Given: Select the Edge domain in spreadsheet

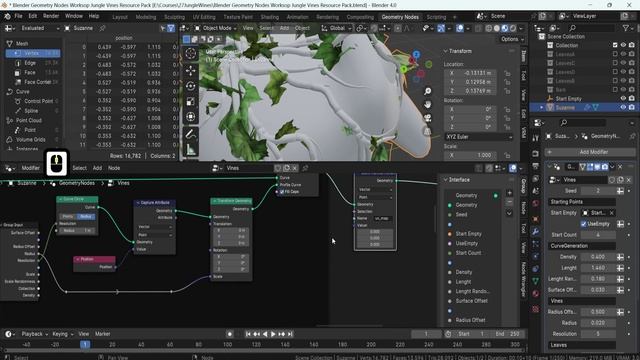Looking at the screenshot, I should tap(33, 63).
